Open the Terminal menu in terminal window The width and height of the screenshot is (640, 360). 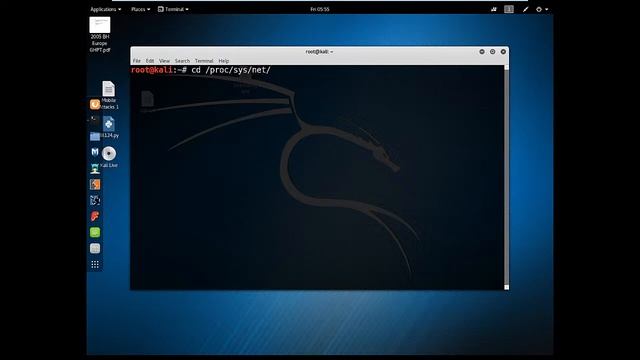point(204,61)
